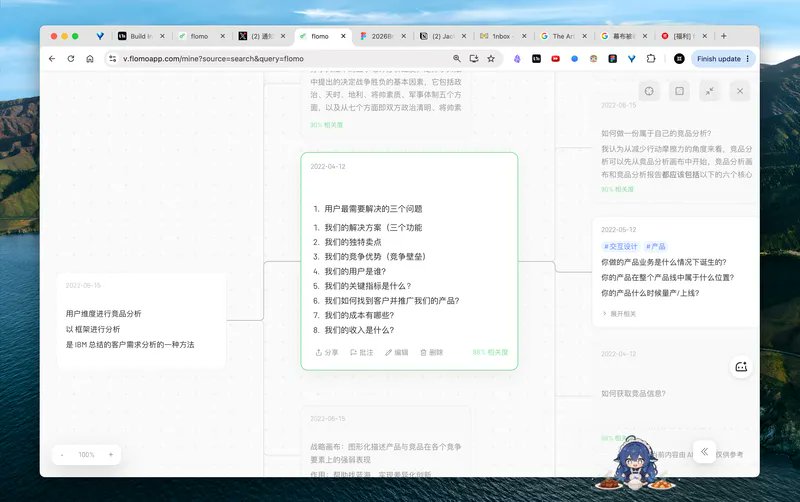Click the exit-fullscreen arrows icon
Screen dimensions: 800x502
710,91
